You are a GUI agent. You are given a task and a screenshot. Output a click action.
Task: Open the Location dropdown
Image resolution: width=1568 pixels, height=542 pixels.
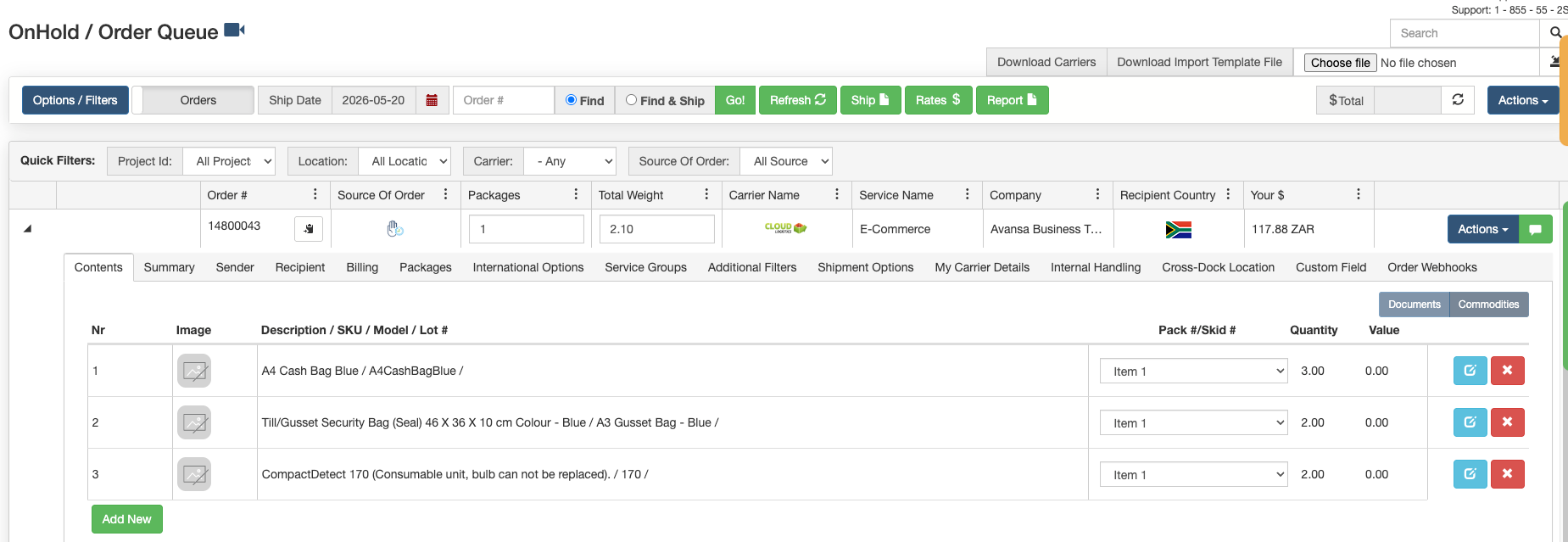pos(405,161)
